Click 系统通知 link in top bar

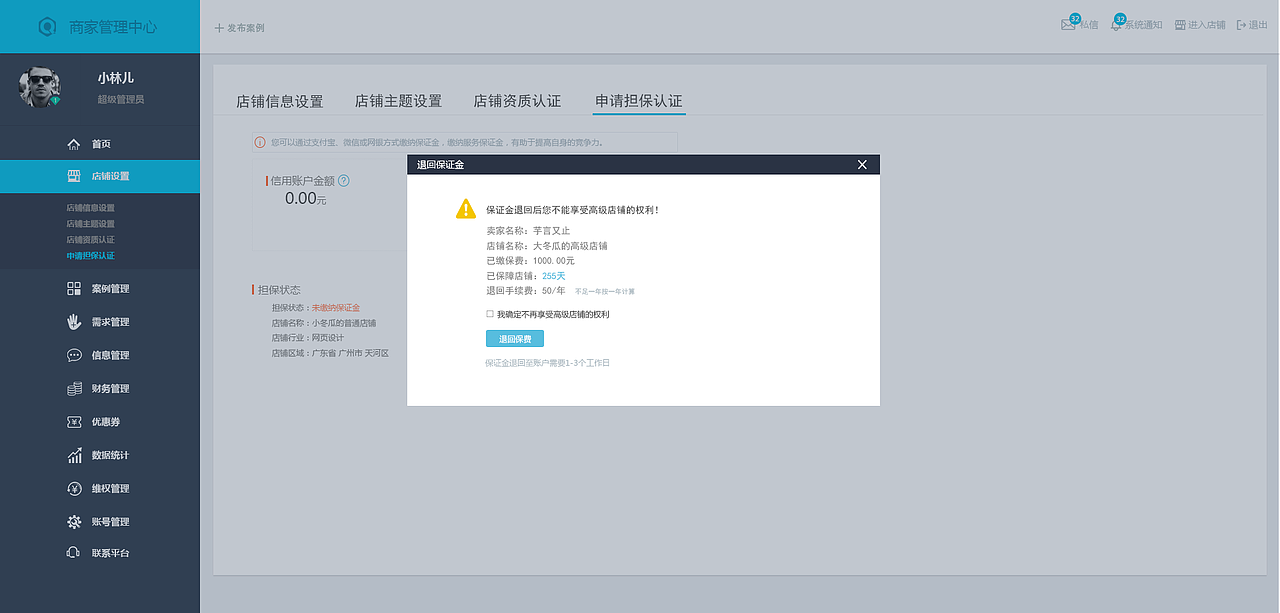[x=1143, y=25]
